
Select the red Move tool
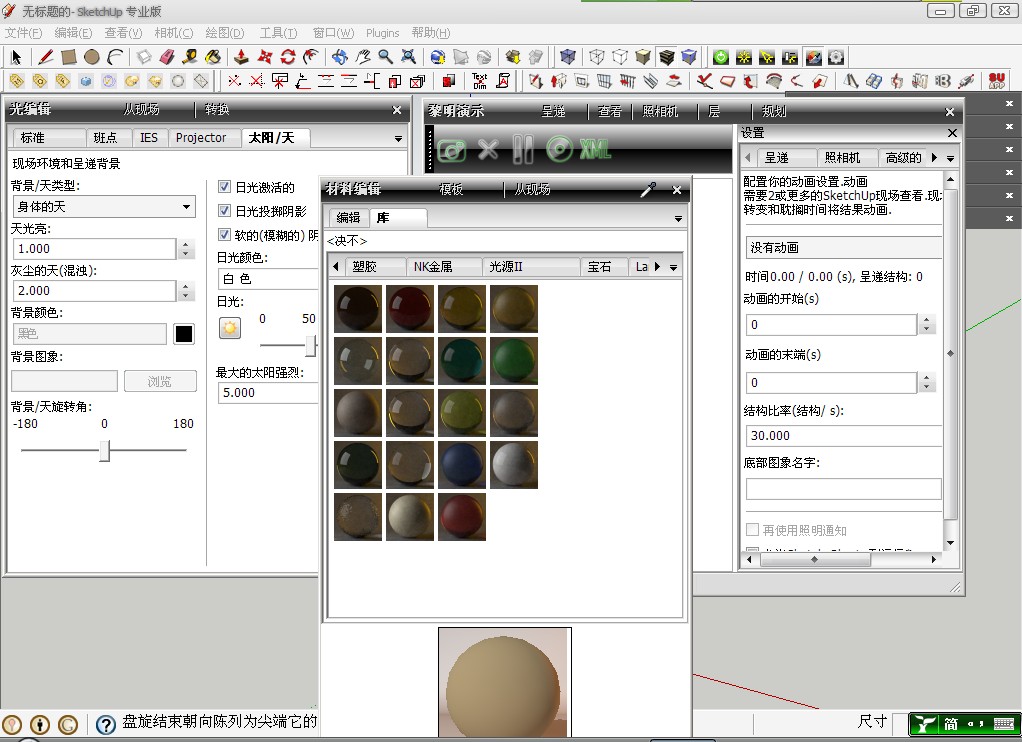point(265,57)
